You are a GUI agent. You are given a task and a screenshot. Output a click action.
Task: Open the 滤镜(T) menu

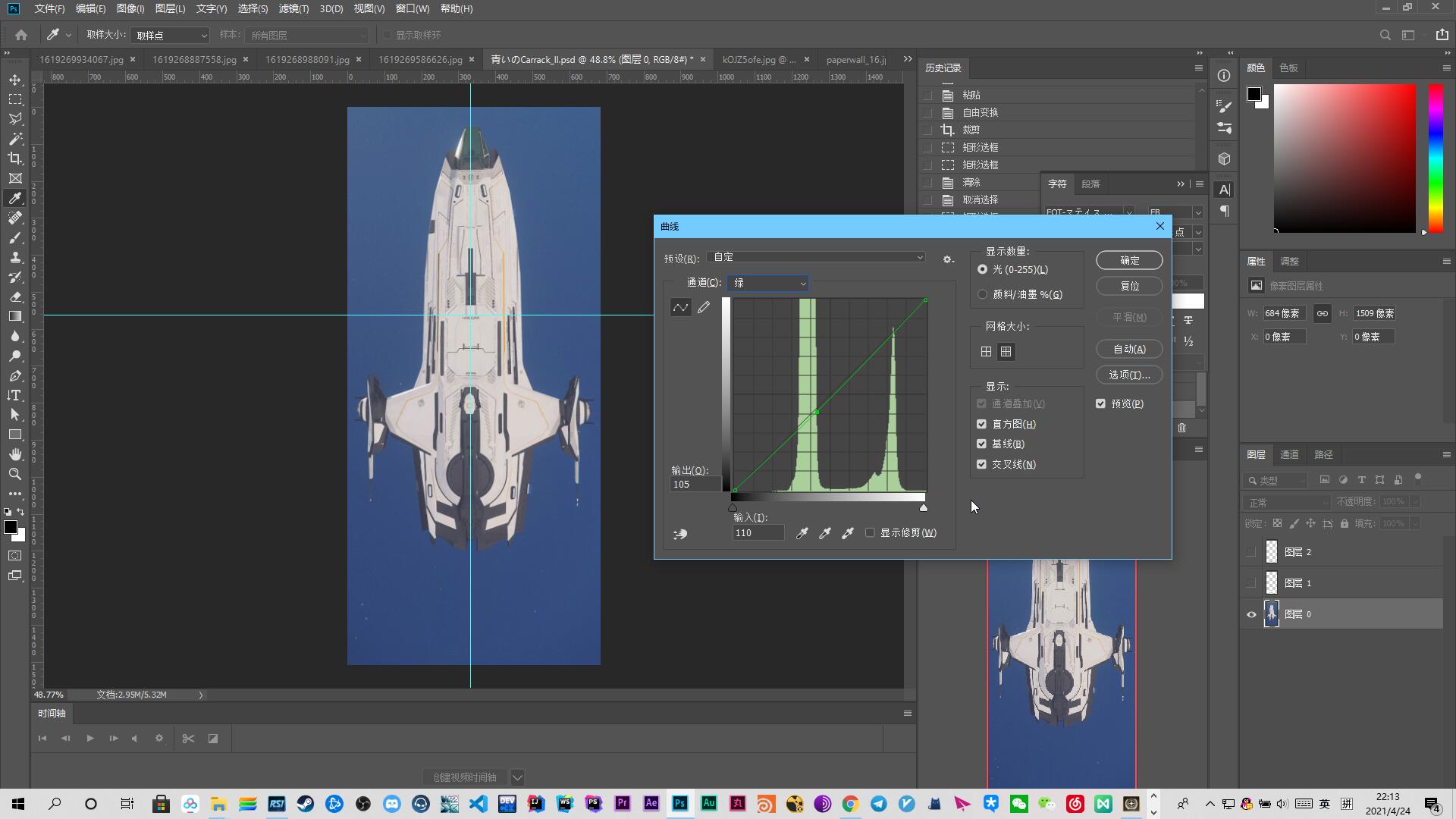point(293,8)
